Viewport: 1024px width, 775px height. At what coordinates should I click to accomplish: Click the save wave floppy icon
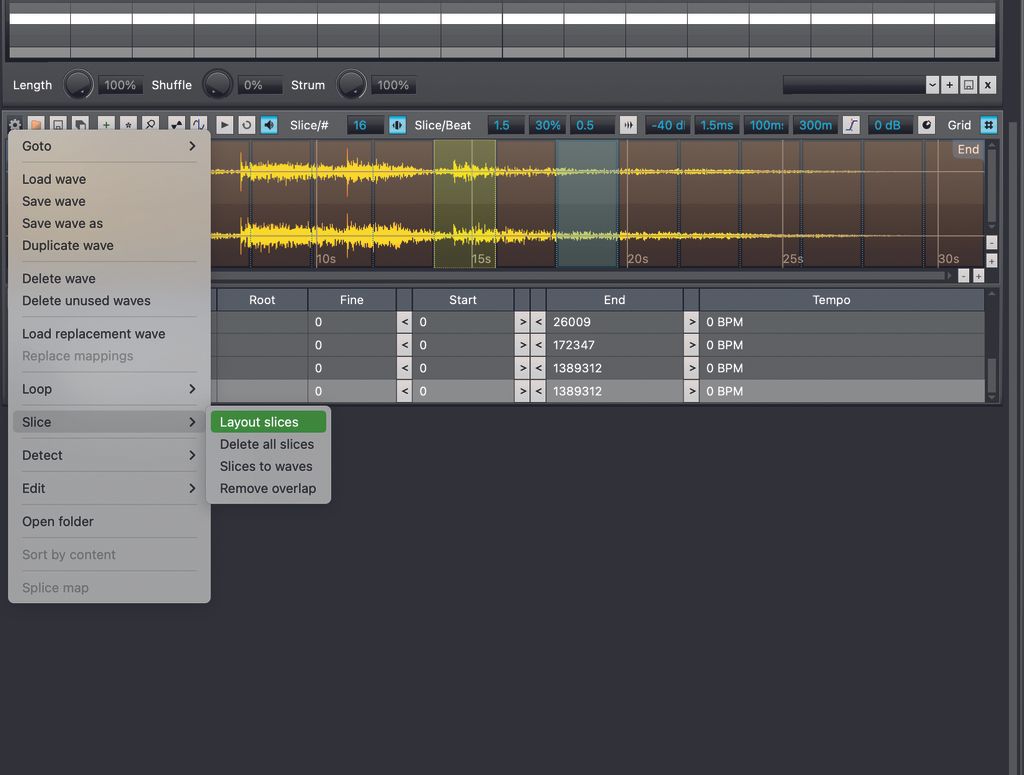pos(58,124)
